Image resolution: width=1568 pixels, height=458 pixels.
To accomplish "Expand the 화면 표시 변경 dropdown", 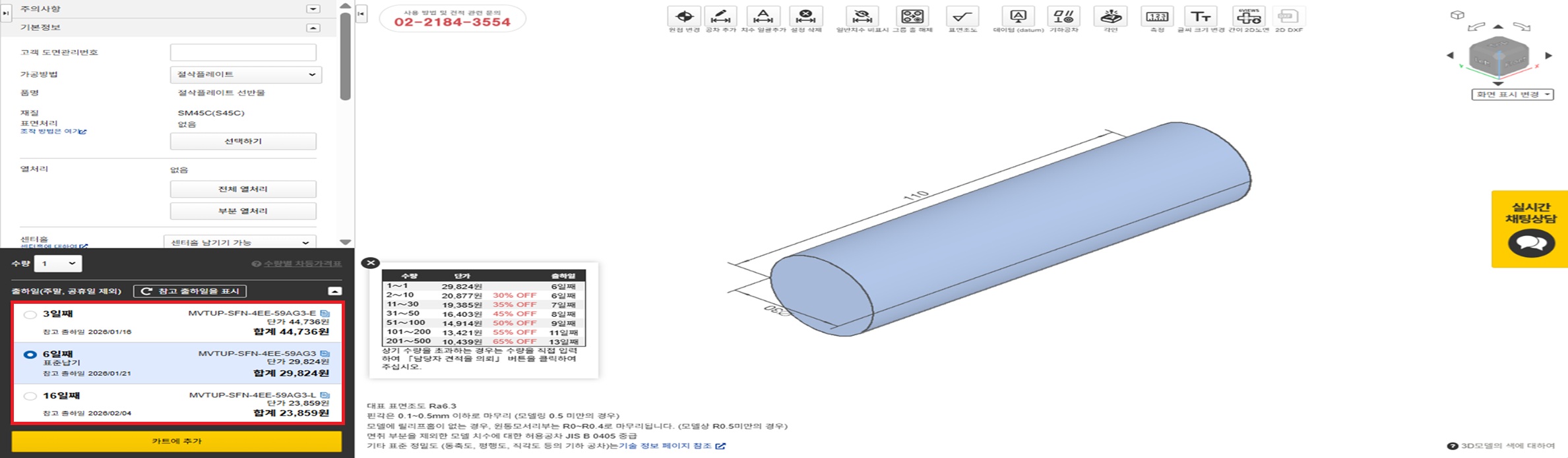I will pos(1512,95).
